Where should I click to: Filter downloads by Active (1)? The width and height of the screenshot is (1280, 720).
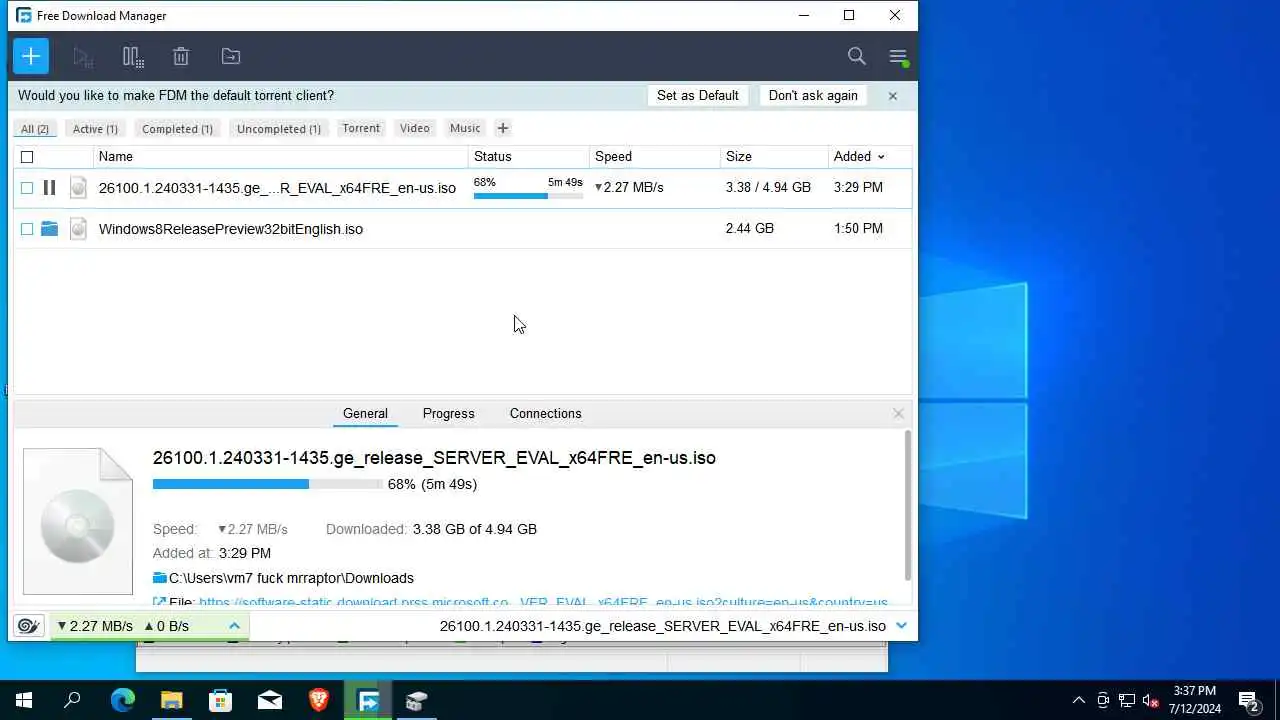click(95, 129)
